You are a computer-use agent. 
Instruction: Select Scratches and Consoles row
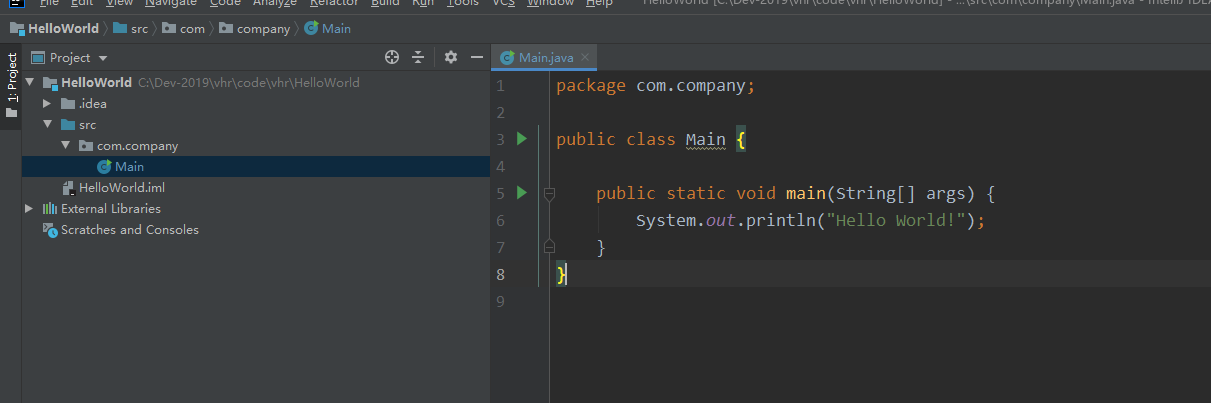tap(256, 230)
